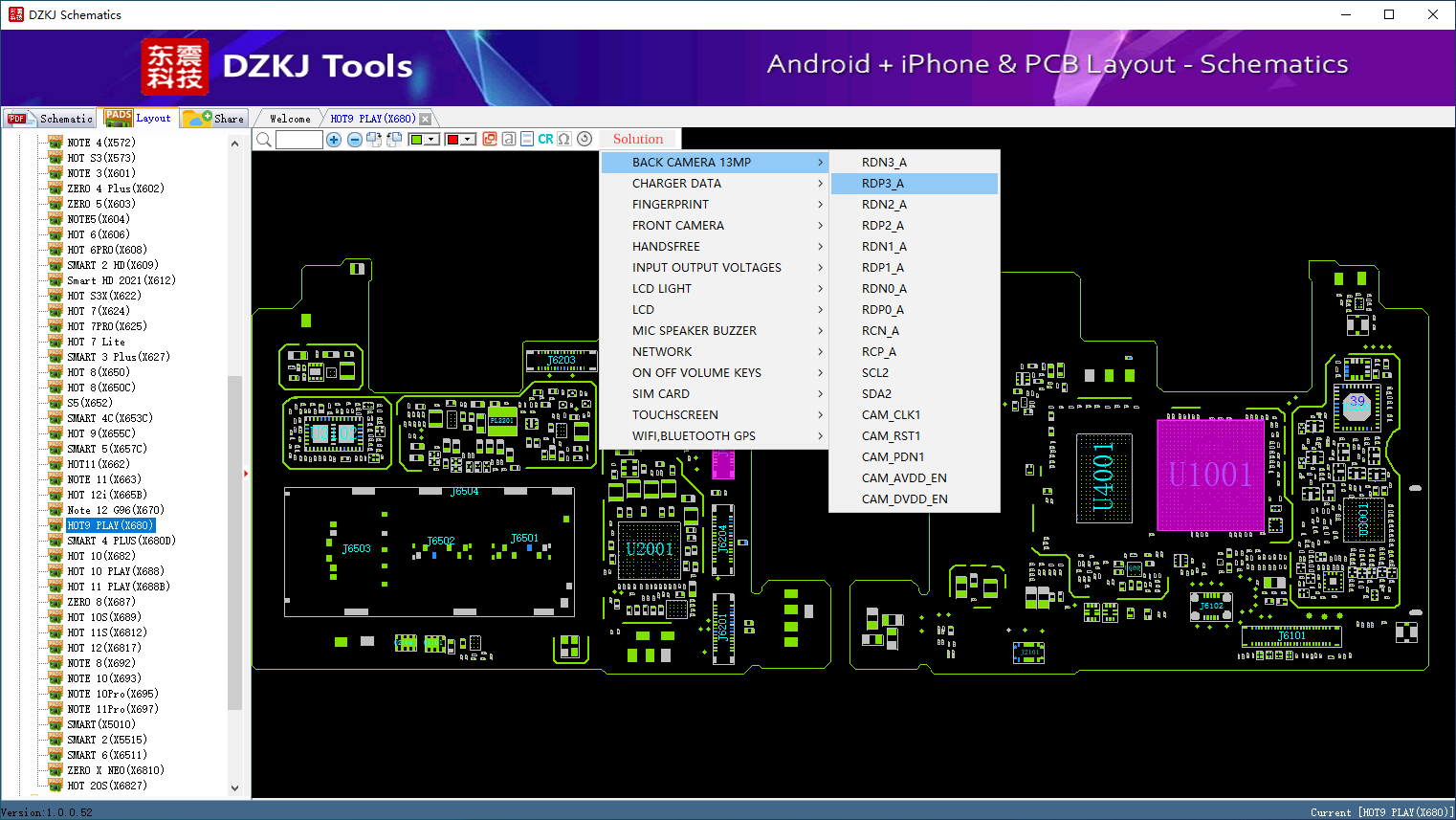1456x820 pixels.
Task: Click the blue minus zoom-out icon
Action: point(354,140)
